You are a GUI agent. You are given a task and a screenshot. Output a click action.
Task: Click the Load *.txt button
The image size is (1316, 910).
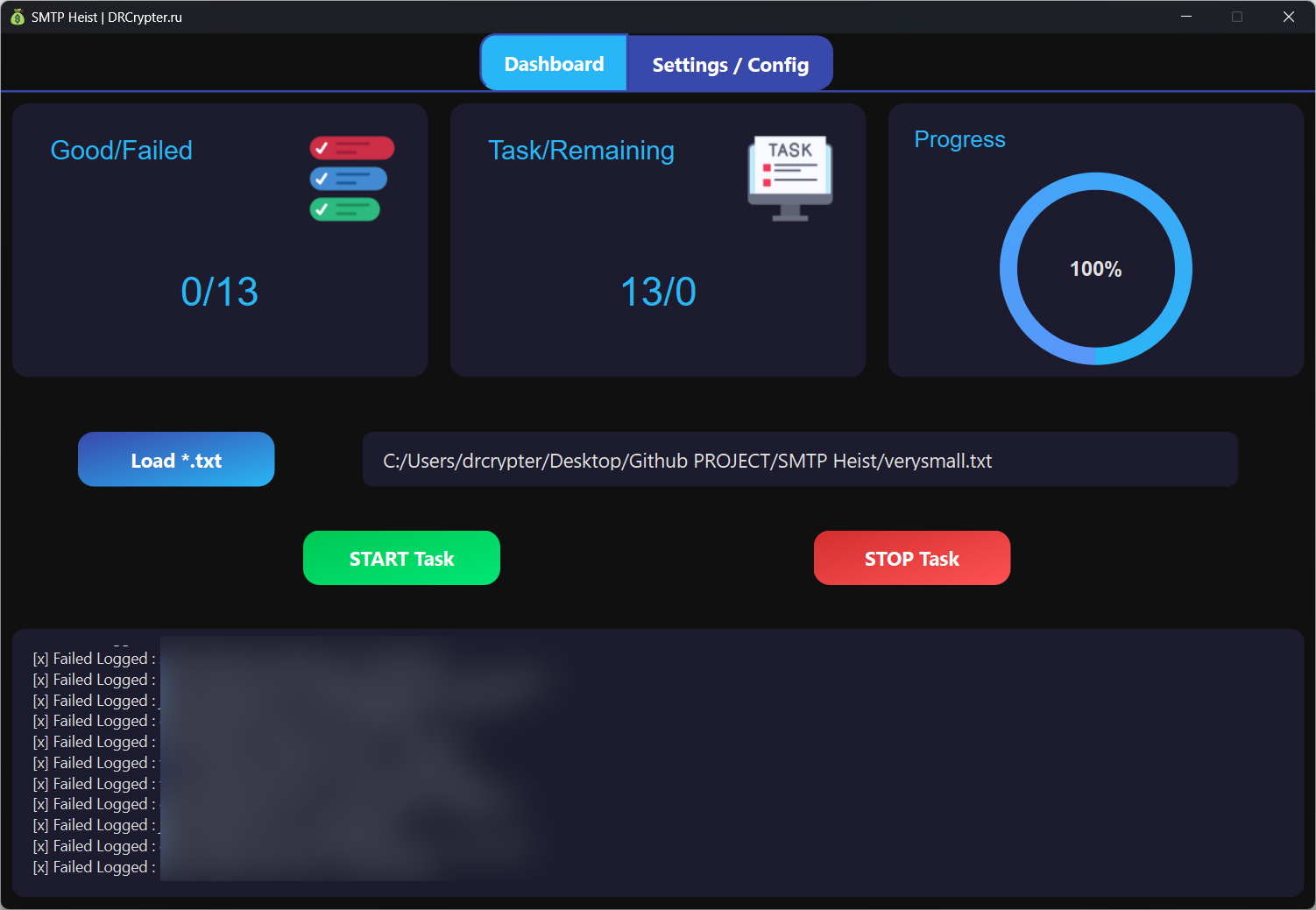tap(175, 459)
